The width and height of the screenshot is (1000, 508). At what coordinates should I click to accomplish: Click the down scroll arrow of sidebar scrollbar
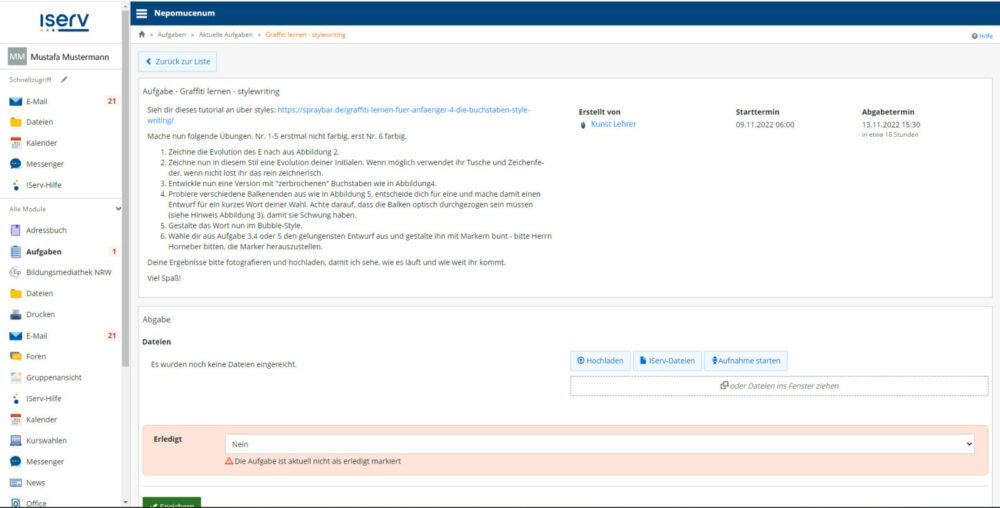tap(125, 502)
